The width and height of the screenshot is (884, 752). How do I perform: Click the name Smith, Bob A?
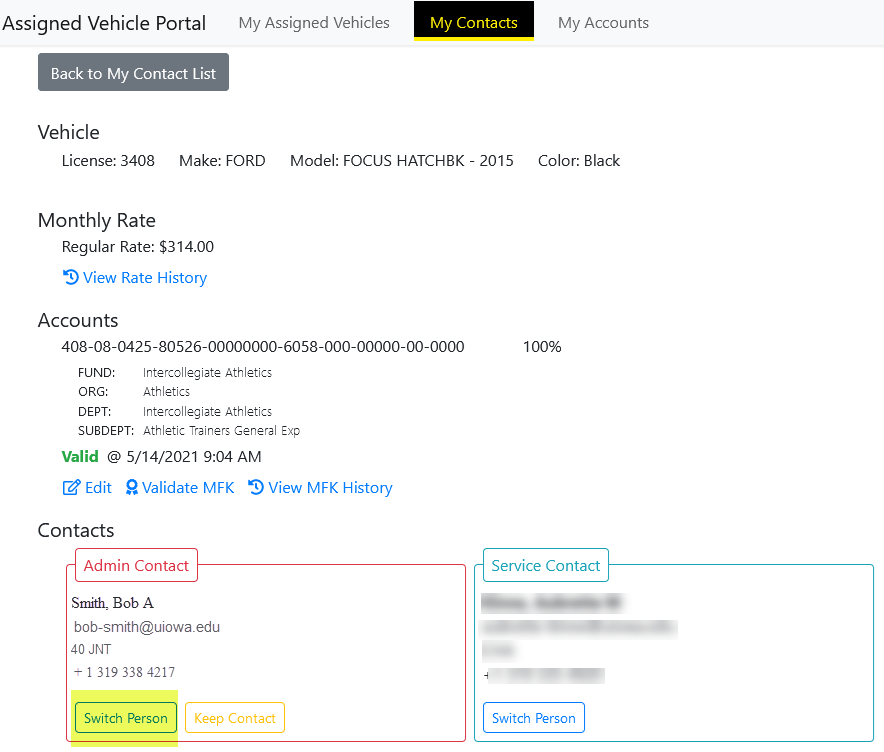tap(113, 603)
